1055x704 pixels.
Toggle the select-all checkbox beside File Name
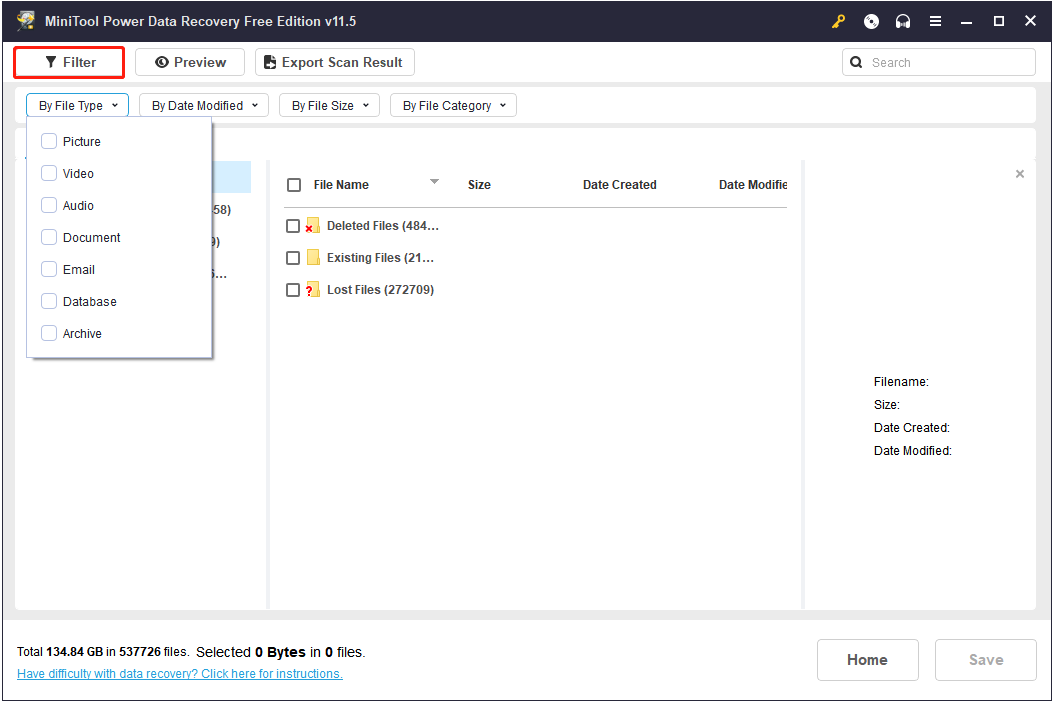coord(294,185)
